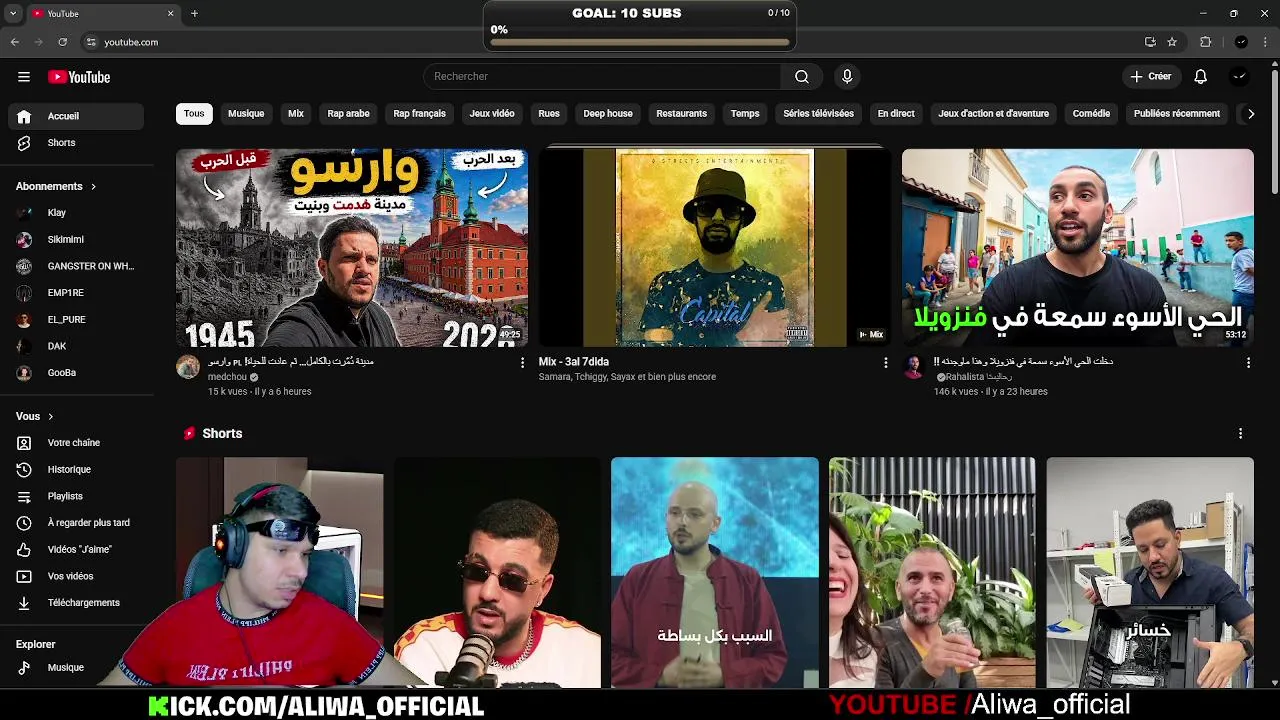Open more options for the Venezuela video
The height and width of the screenshot is (720, 1280).
pos(1248,363)
